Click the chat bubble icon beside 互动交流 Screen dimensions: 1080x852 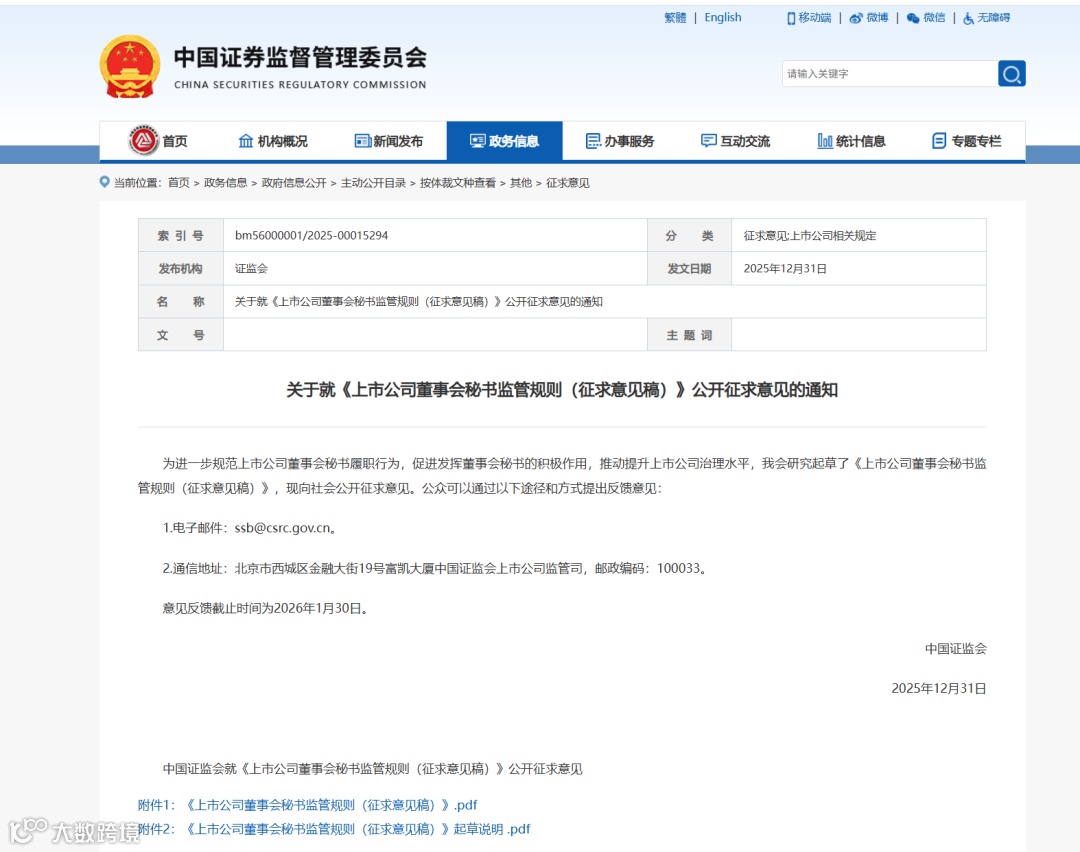pos(709,141)
